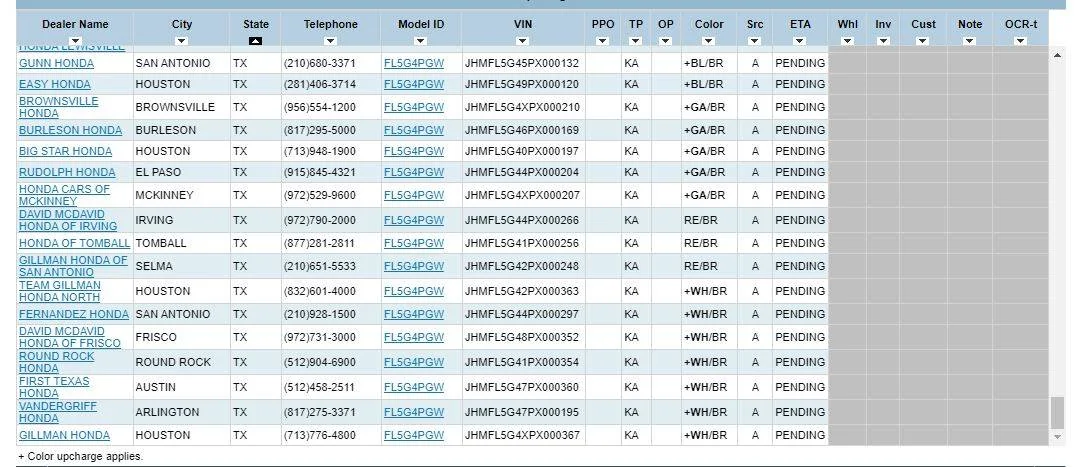Open the Note column filter dropdown
This screenshot has width=1075, height=467.
point(969,41)
